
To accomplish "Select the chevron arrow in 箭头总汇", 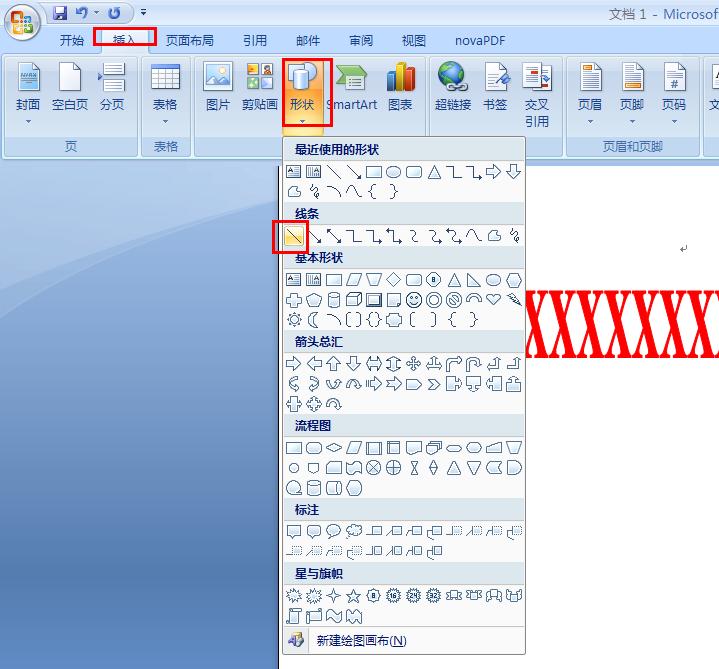I will click(x=433, y=384).
